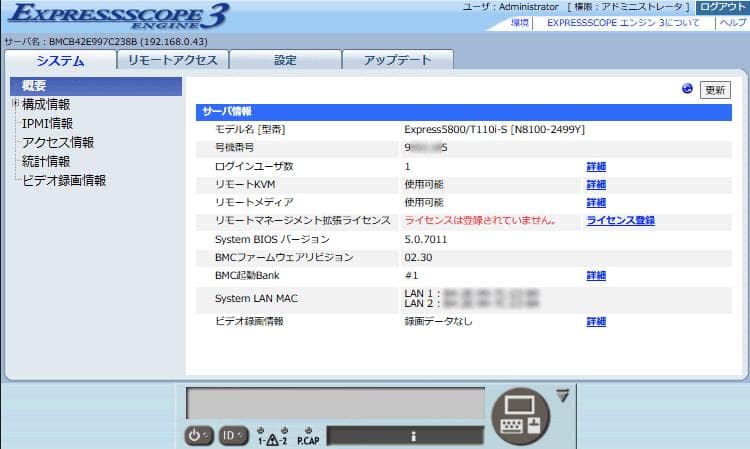Open 詳細 link for ログインユーザ数
This screenshot has height=449, width=750.
pos(596,166)
